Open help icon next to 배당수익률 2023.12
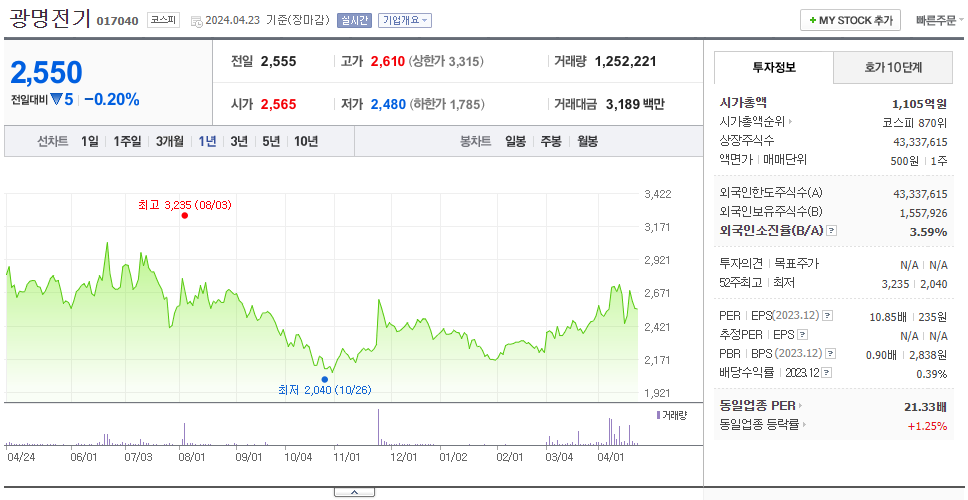This screenshot has height=500, width=968. pos(827,373)
